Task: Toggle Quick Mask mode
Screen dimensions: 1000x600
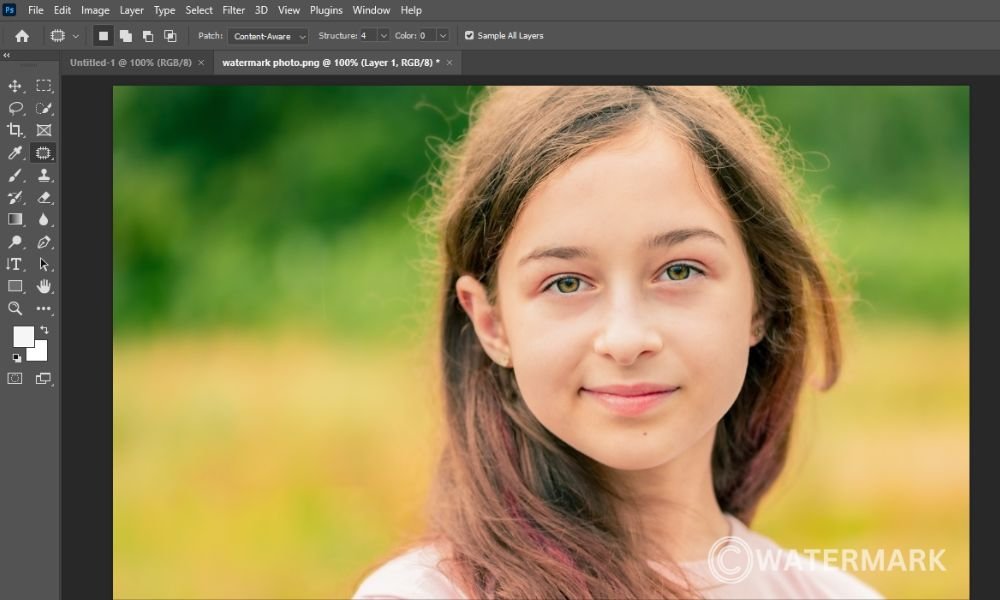Action: click(x=15, y=378)
